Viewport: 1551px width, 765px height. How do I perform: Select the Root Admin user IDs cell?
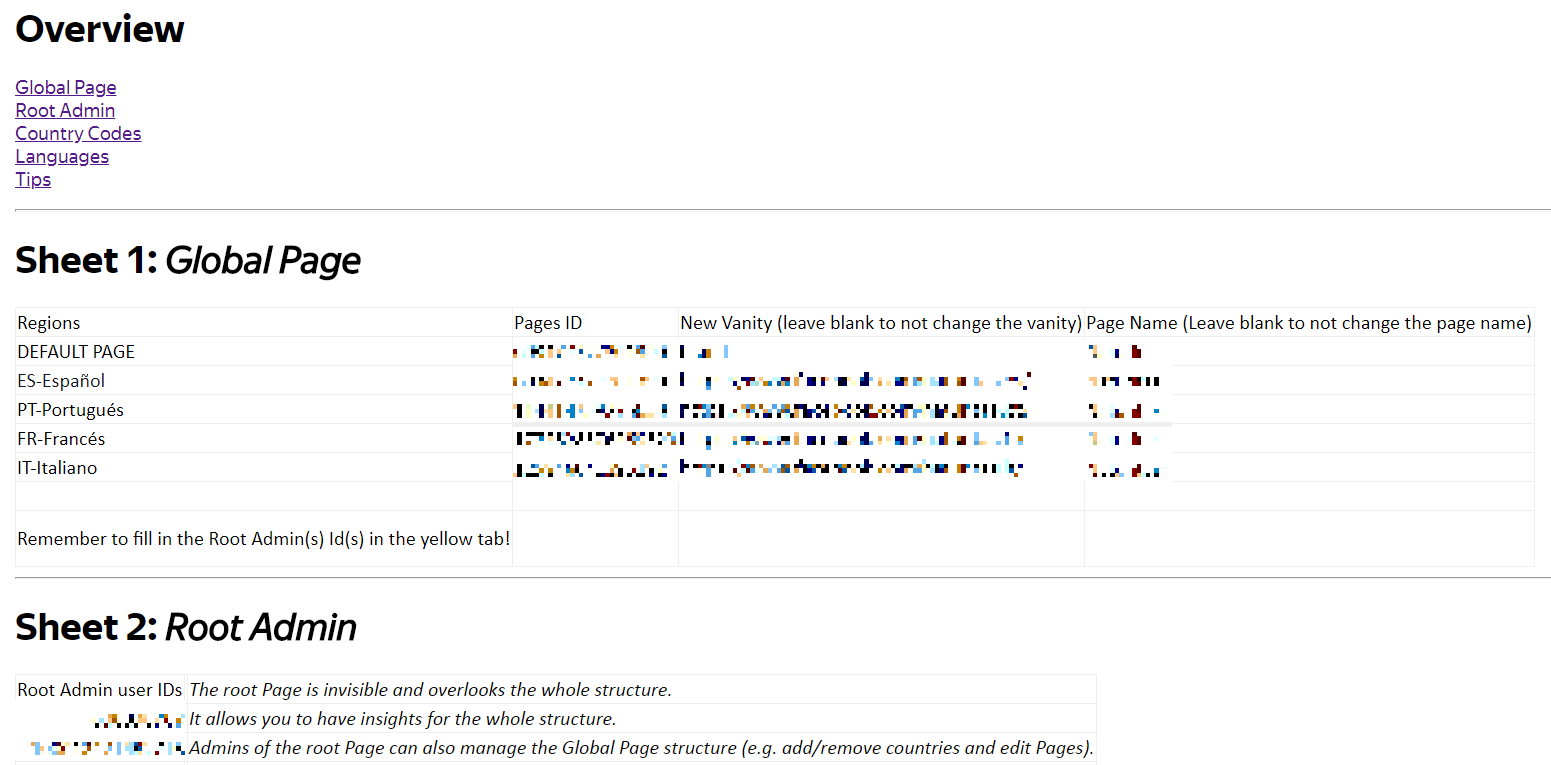click(x=100, y=690)
